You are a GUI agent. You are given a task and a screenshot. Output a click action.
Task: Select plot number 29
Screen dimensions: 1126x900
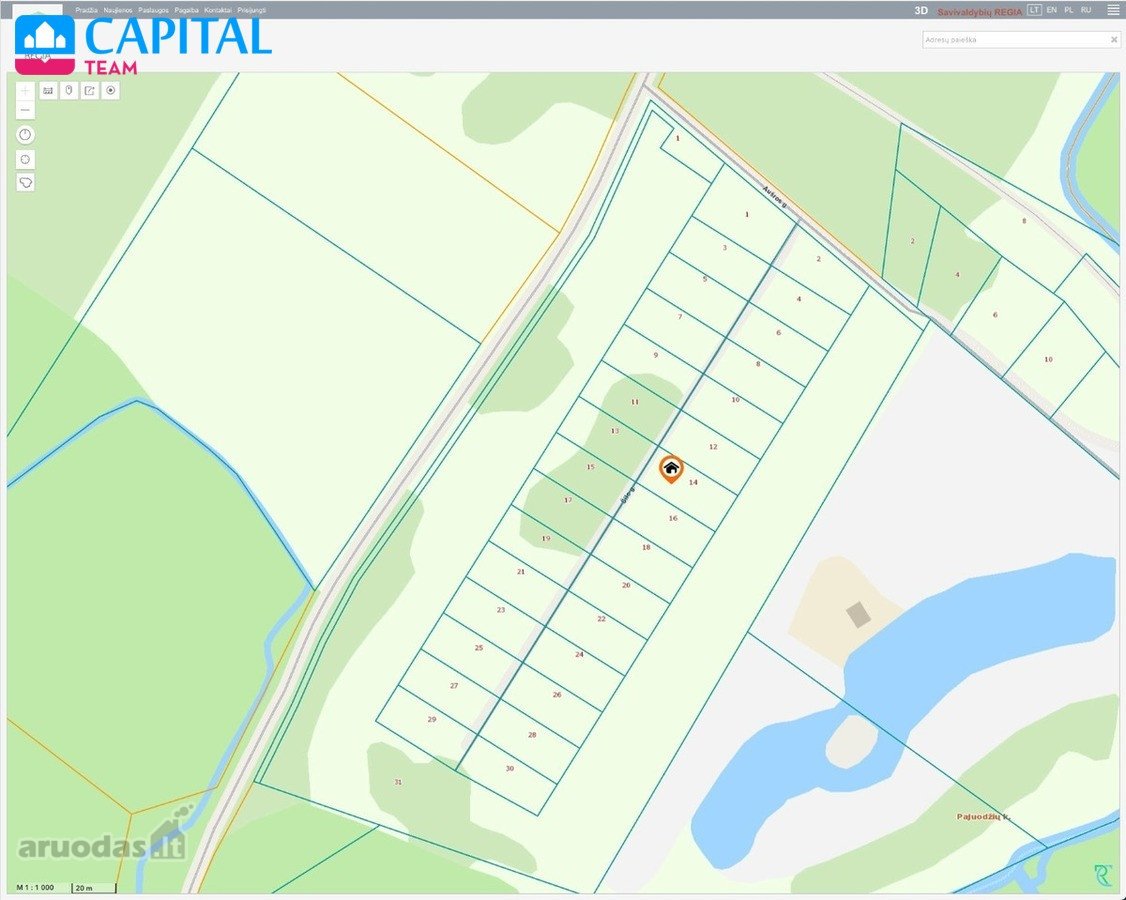(x=432, y=720)
